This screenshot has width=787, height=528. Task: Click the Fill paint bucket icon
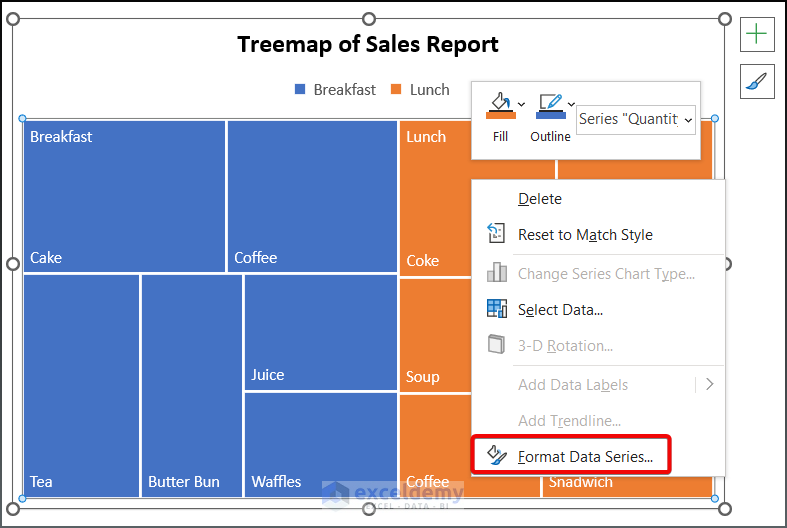(499, 104)
